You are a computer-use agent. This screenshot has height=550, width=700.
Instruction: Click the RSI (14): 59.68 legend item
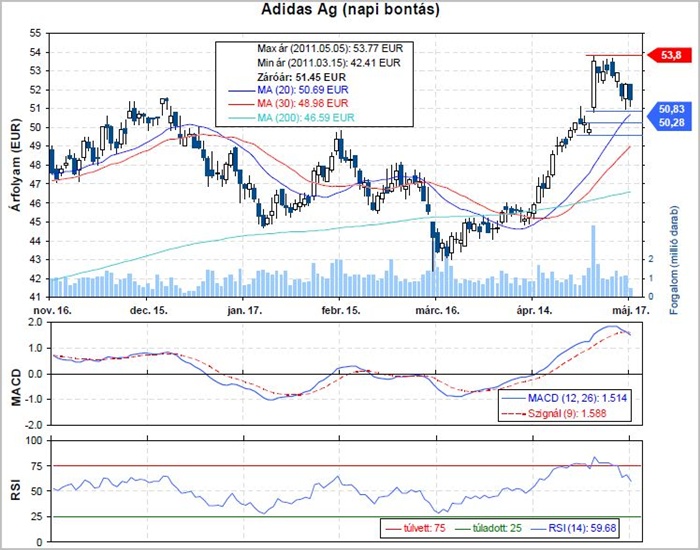(x=574, y=529)
